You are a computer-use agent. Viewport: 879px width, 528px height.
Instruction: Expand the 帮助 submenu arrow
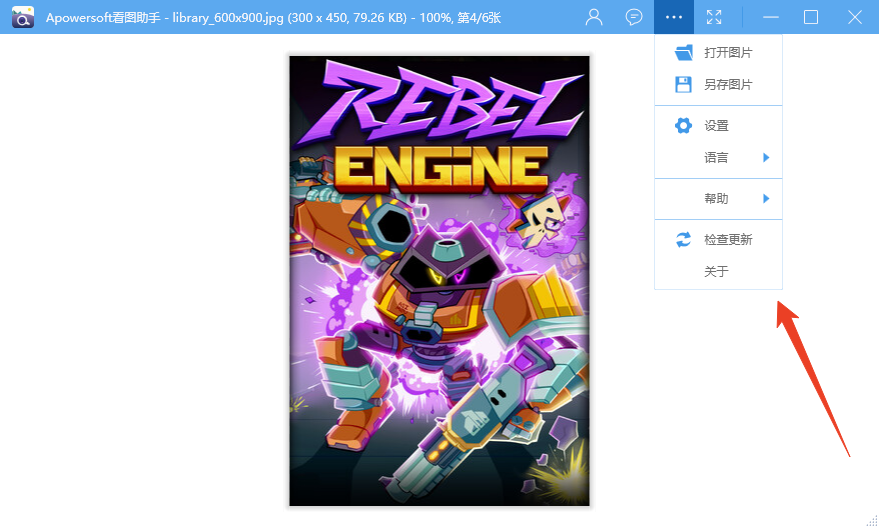[x=766, y=199]
